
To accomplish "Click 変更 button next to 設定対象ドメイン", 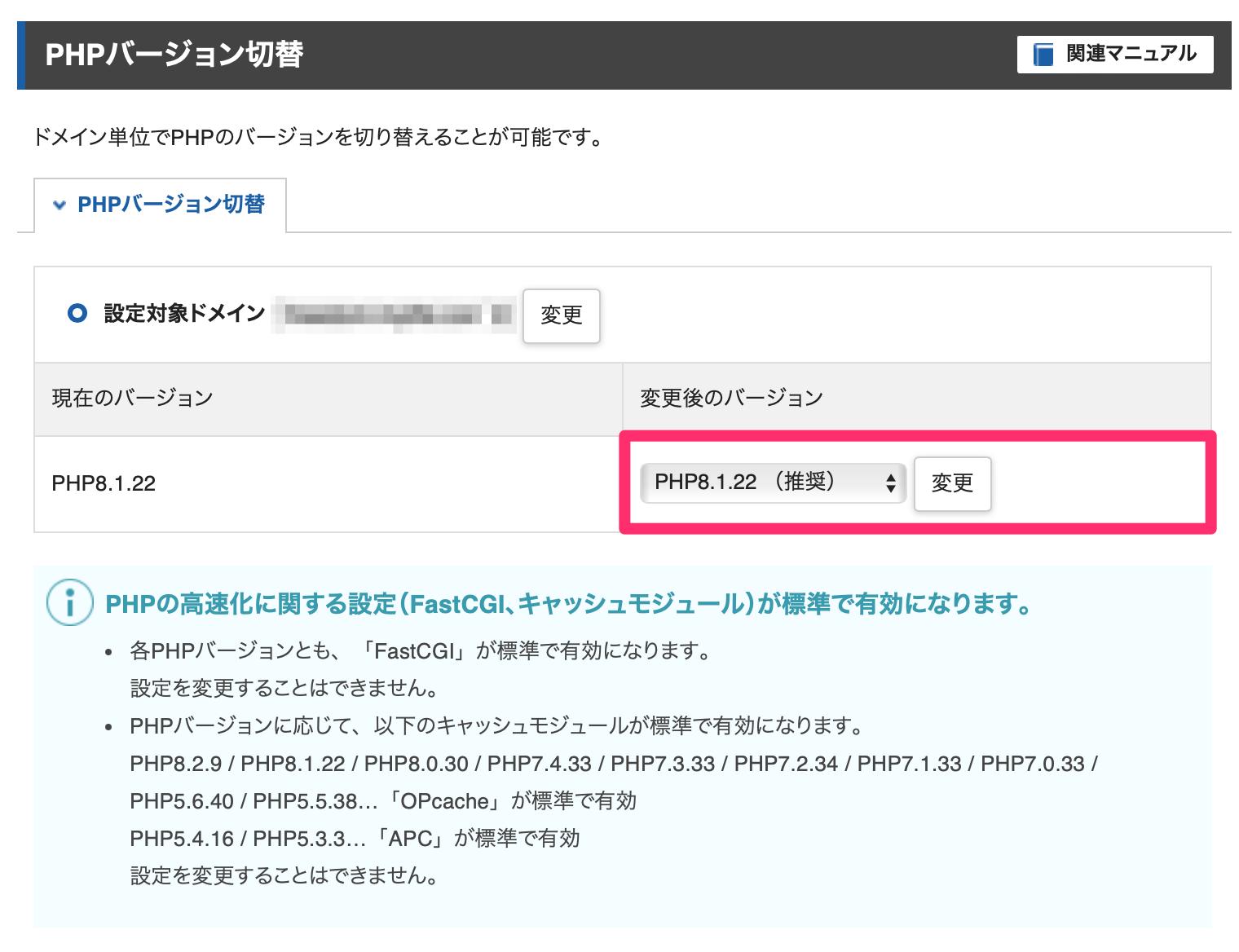I will (x=562, y=315).
